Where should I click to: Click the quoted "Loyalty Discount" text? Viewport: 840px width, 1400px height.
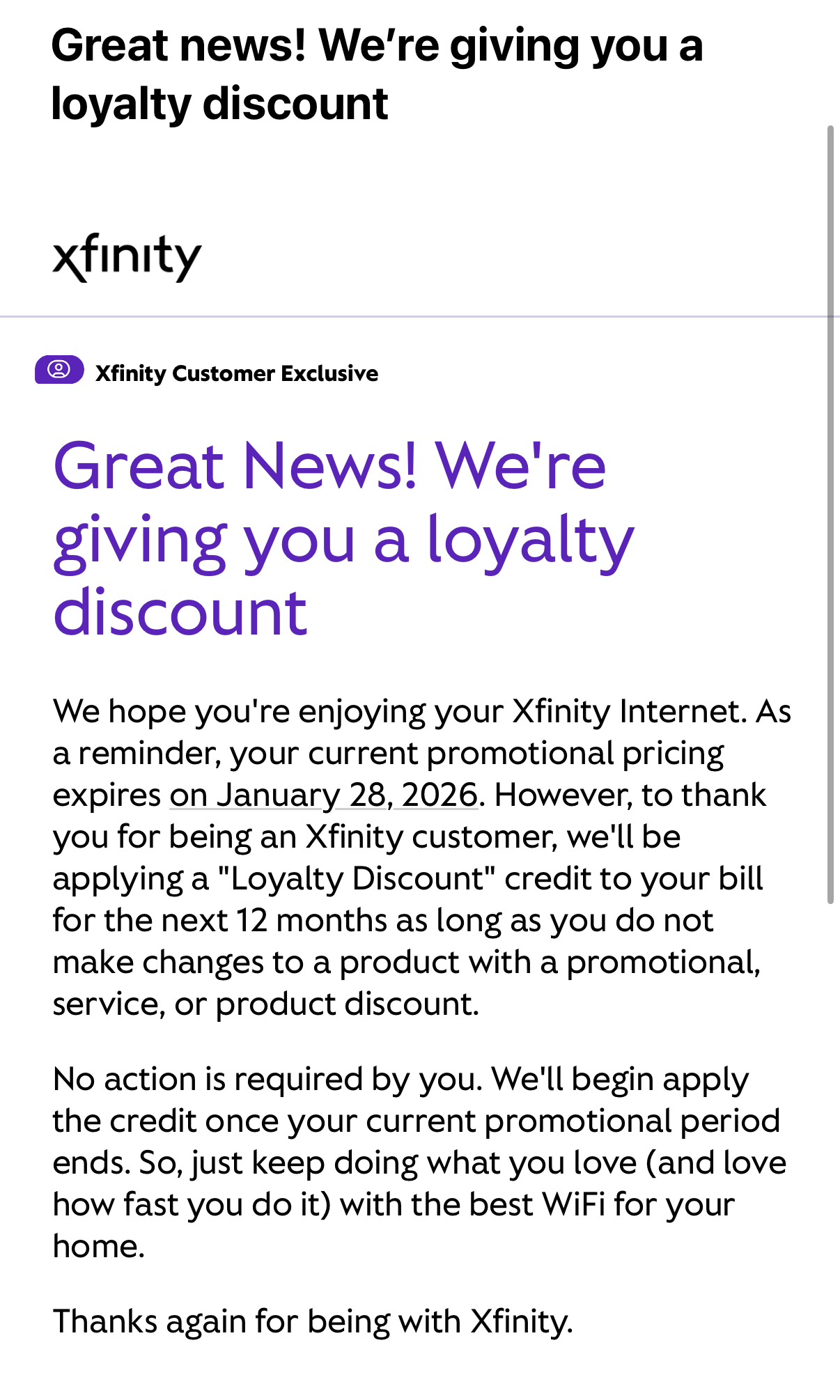pyautogui.click(x=355, y=879)
